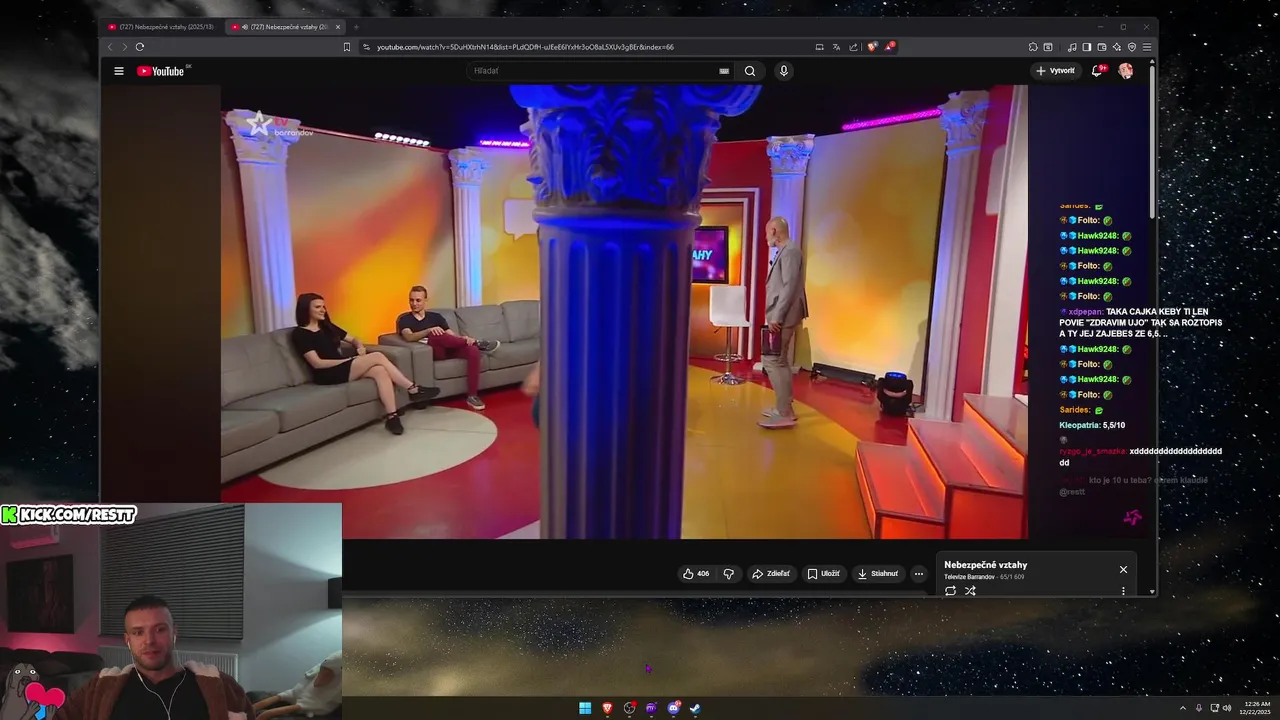Screen dimensions: 1280x720
Task: Open the volume tray icon
Action: 1228,708
